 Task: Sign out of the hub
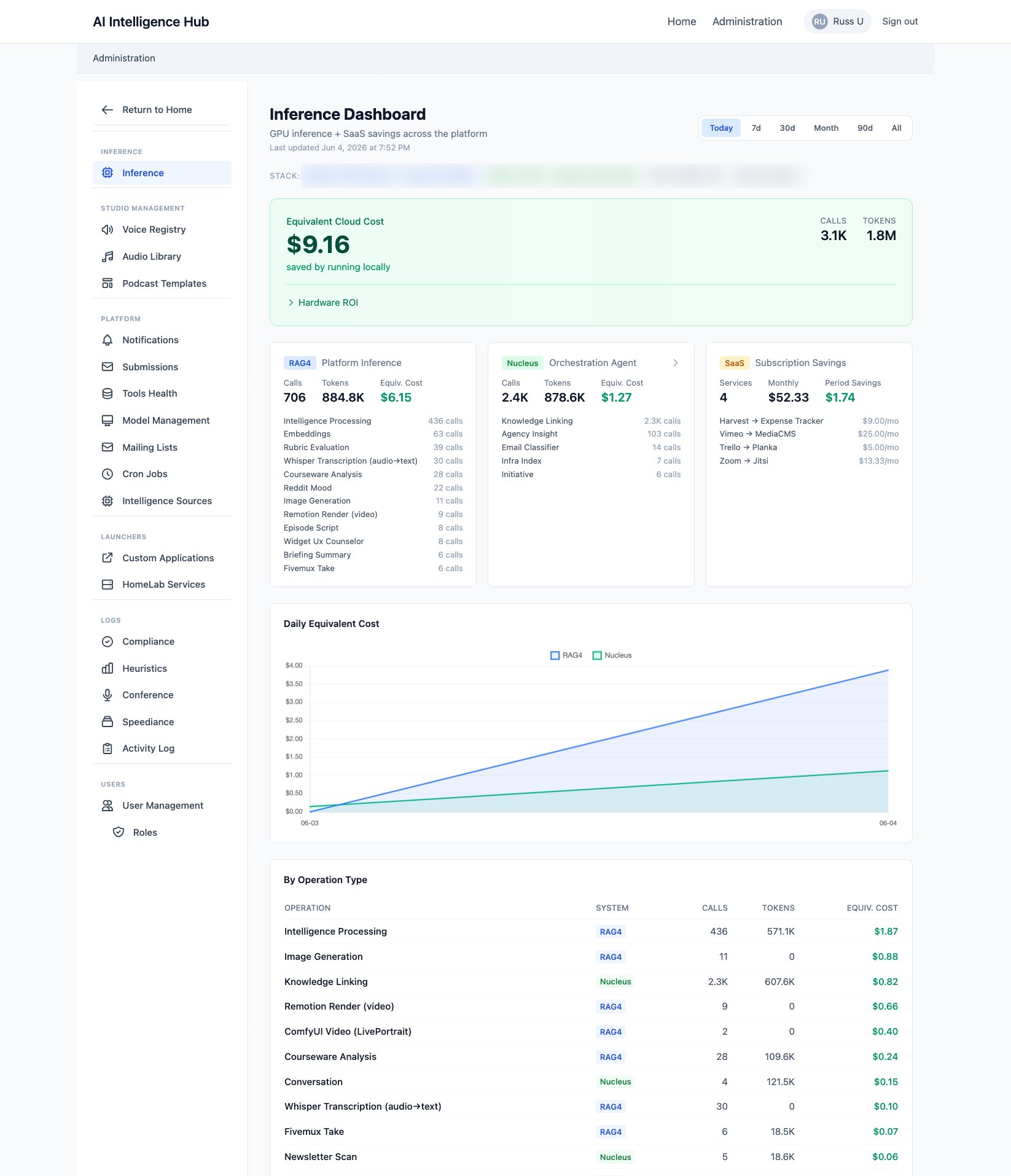(900, 21)
